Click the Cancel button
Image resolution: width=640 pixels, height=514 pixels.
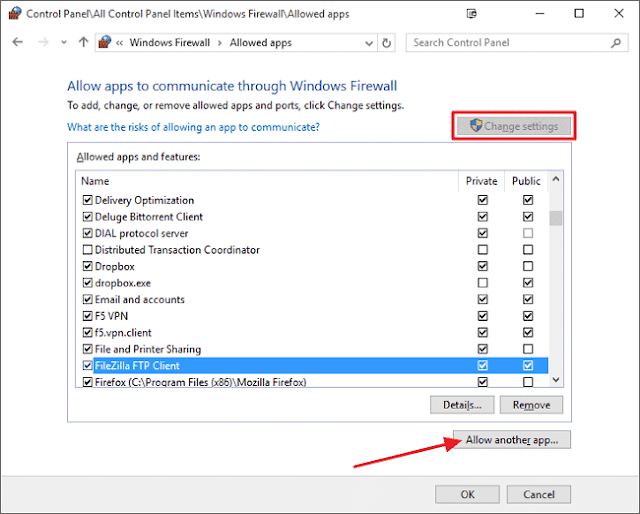pos(539,494)
